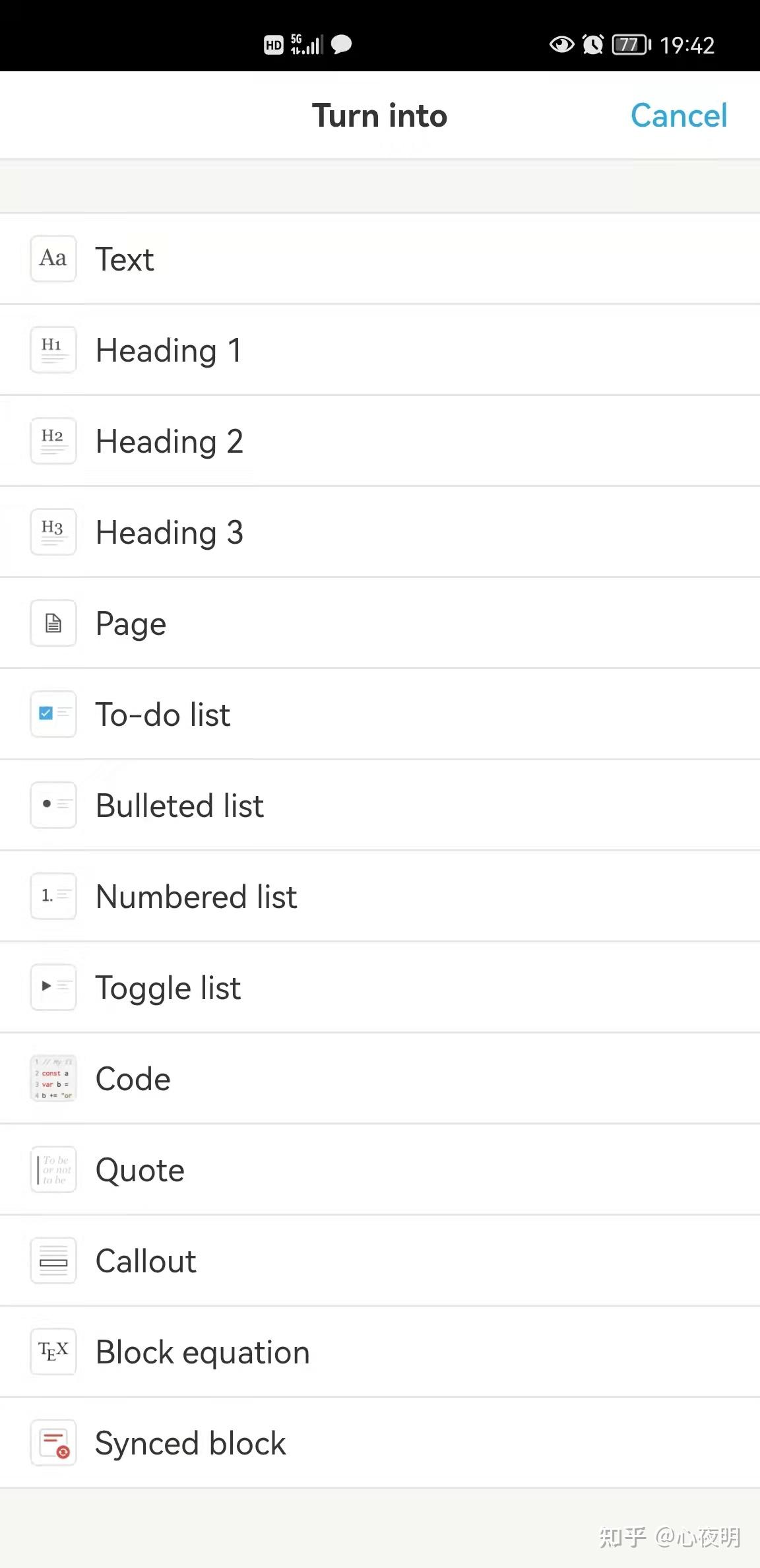Tap the TeX block equation icon
This screenshot has width=760, height=1568.
point(53,1352)
